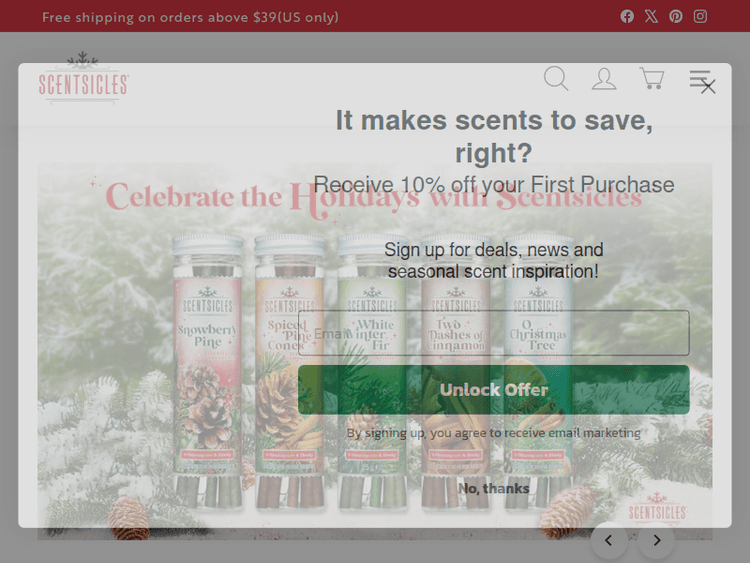Screen dimensions: 750x563
Task: Select the Snowberry Pine product bottle
Action: pos(208,372)
